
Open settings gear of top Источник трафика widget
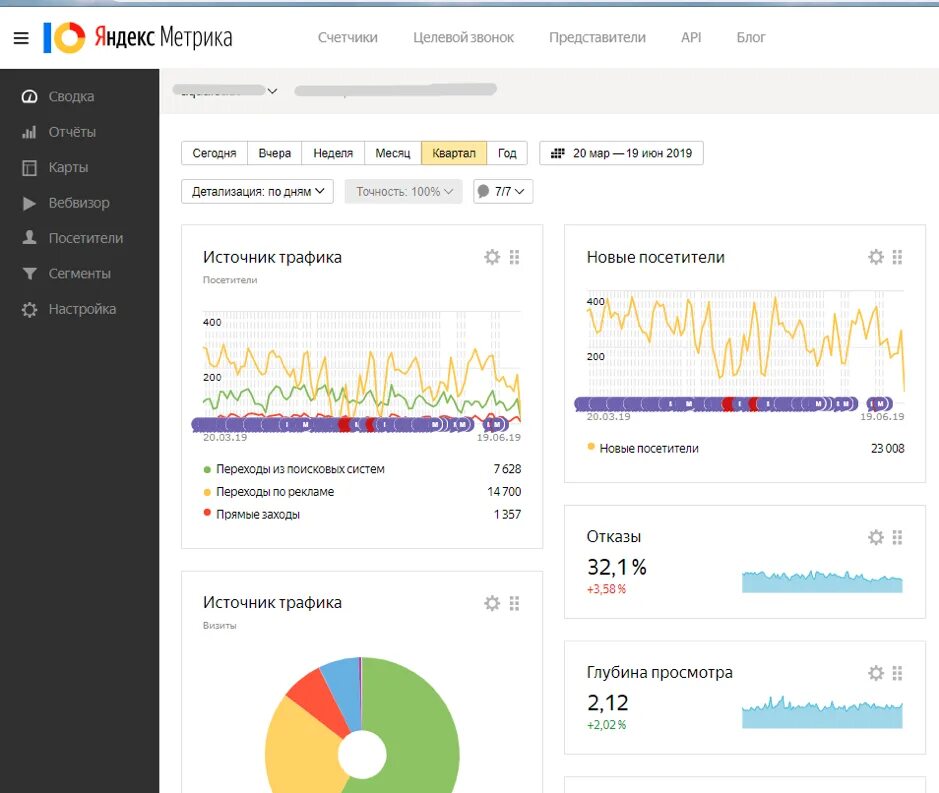pos(492,258)
